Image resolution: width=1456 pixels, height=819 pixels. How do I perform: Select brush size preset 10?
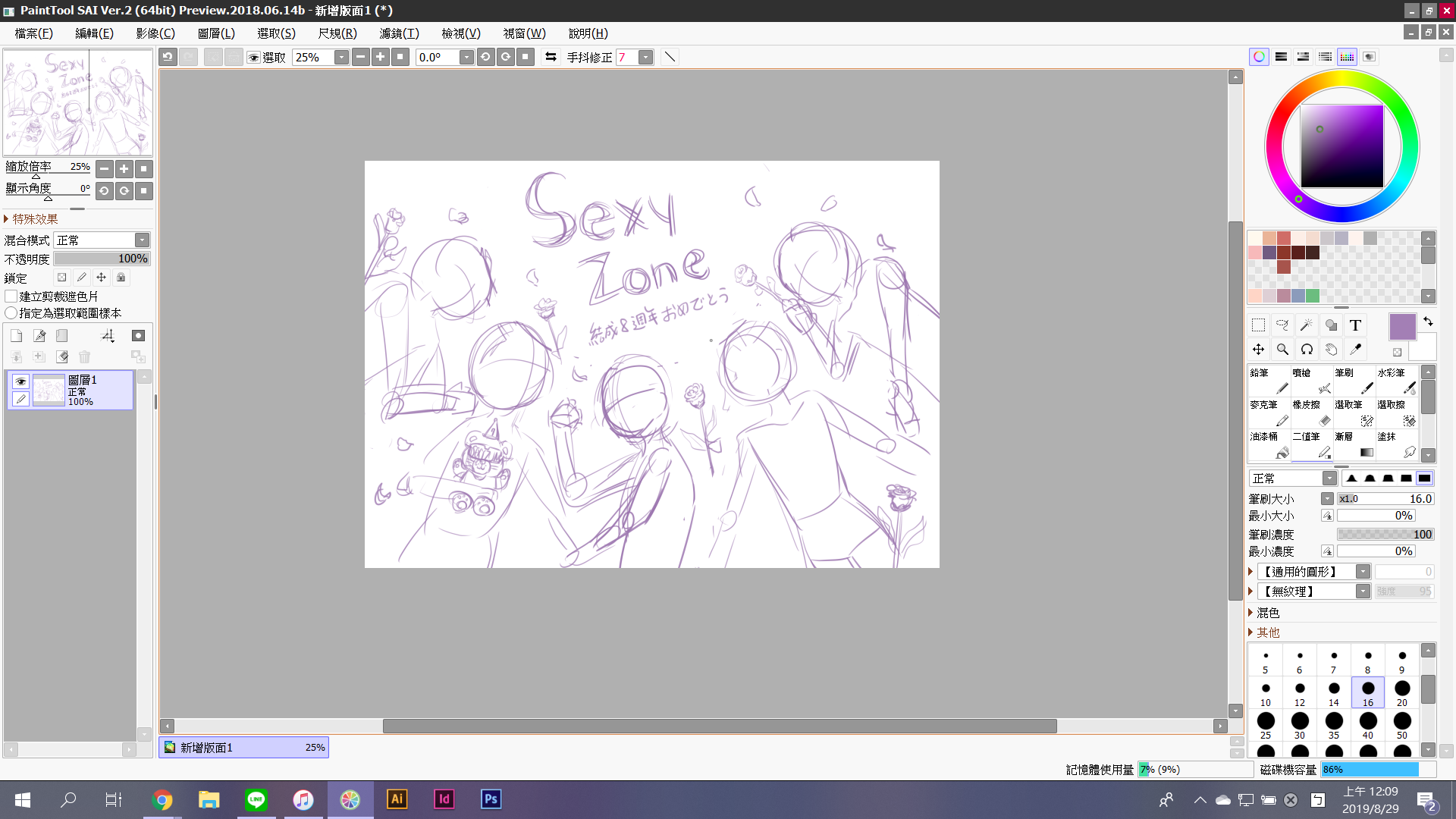pyautogui.click(x=1266, y=692)
